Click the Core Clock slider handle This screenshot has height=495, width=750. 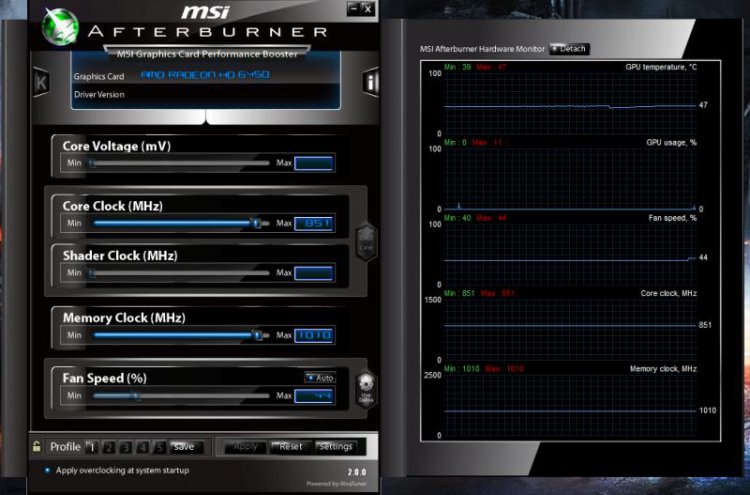[256, 223]
